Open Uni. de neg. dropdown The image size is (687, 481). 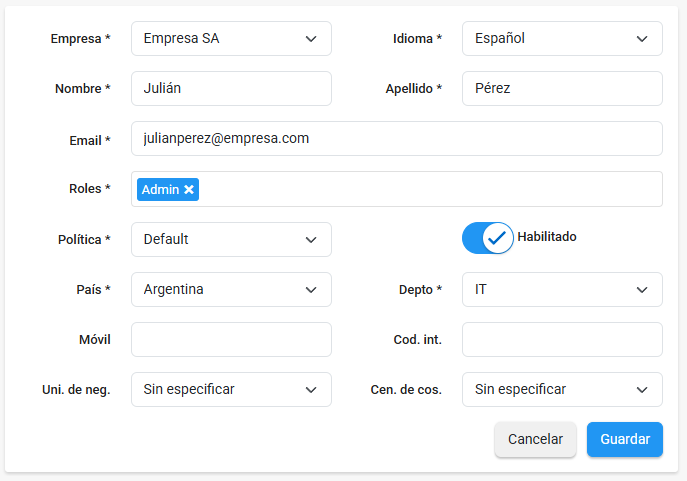click(231, 389)
